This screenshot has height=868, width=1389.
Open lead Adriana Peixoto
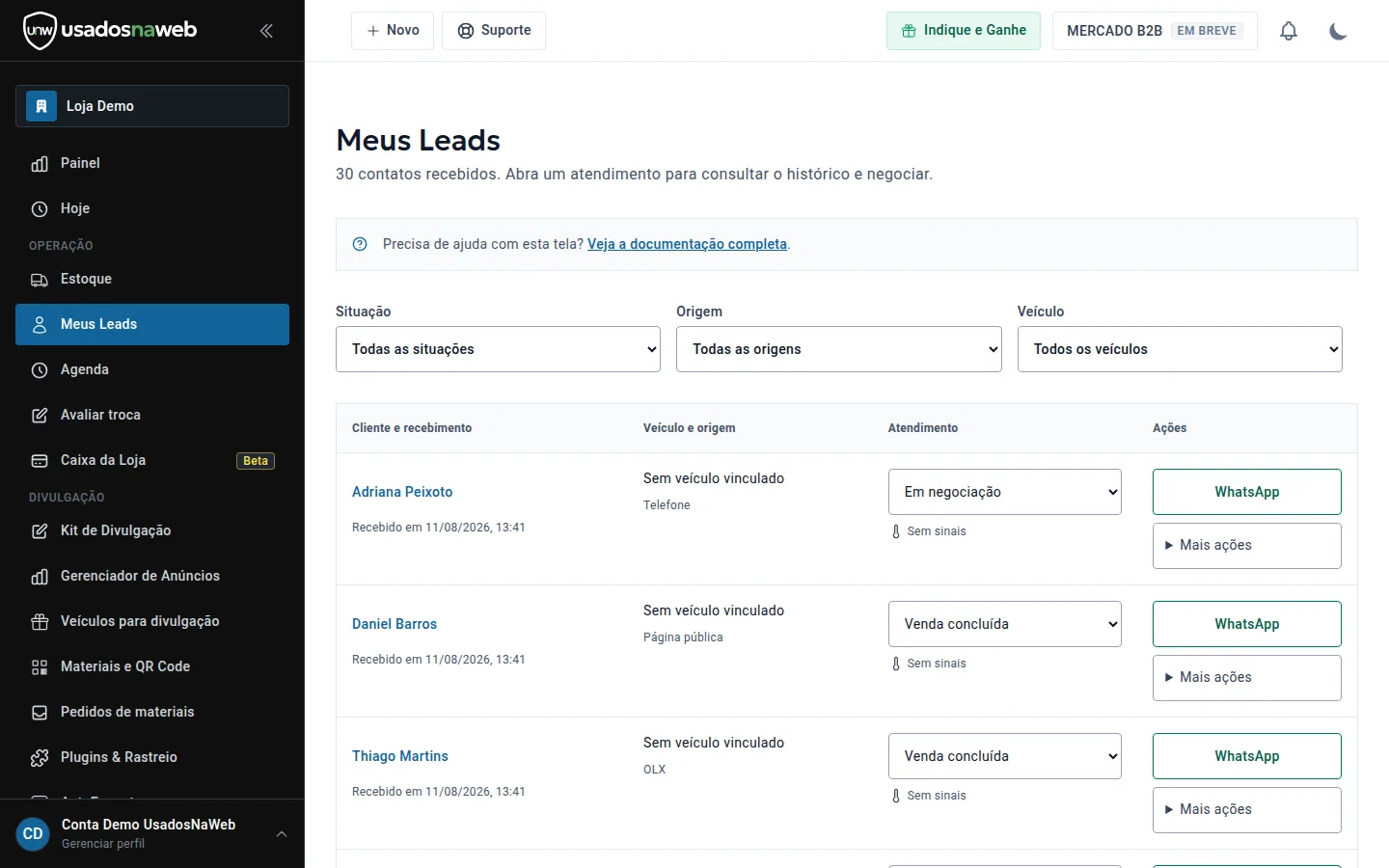click(x=402, y=492)
